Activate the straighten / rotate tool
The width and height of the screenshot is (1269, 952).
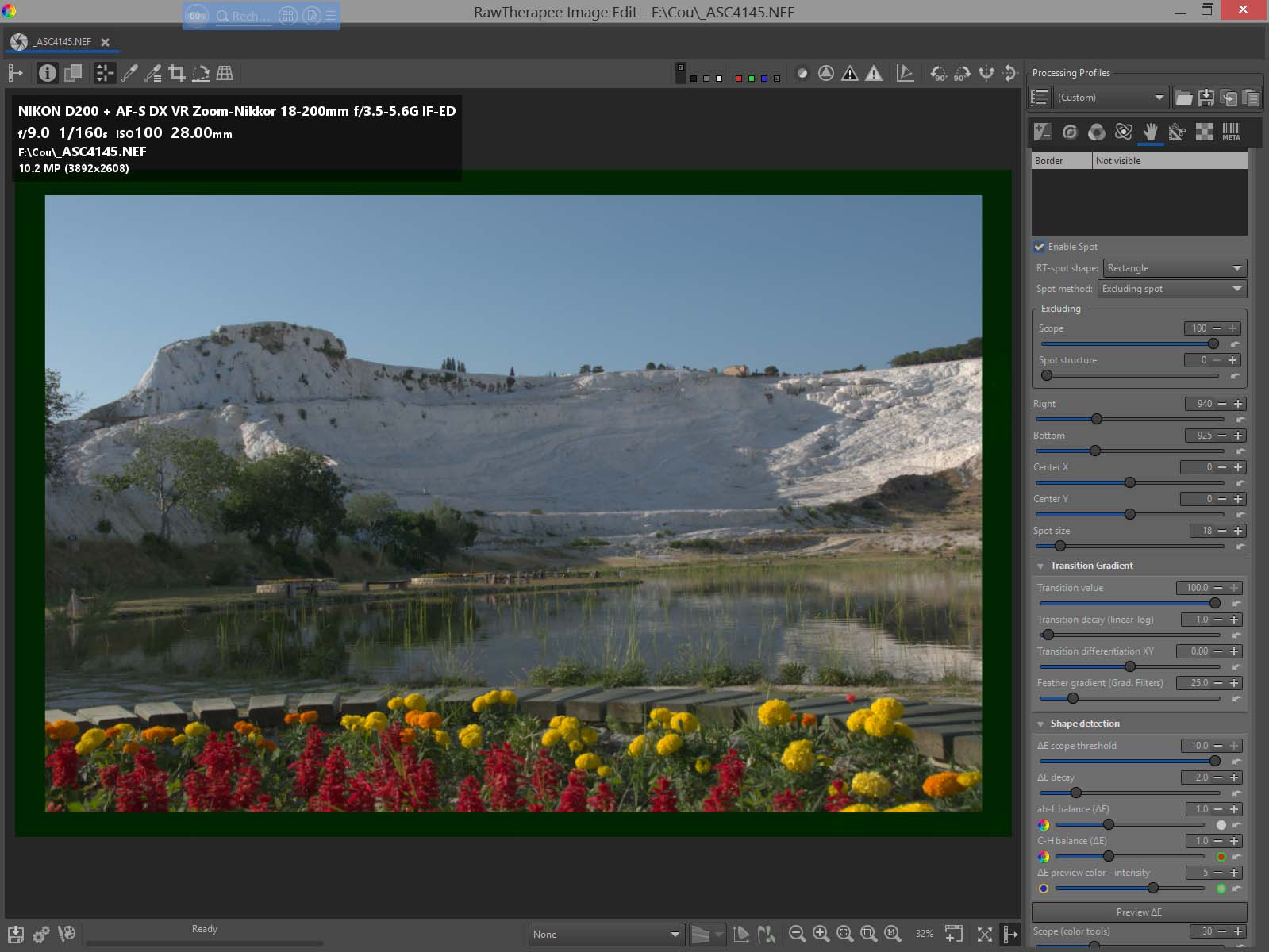[201, 74]
